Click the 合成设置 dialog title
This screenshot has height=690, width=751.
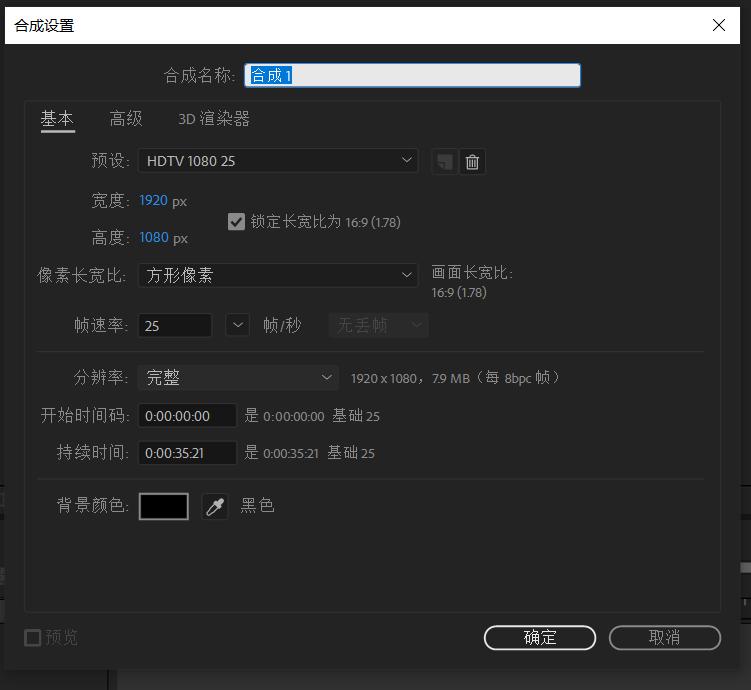(x=44, y=26)
